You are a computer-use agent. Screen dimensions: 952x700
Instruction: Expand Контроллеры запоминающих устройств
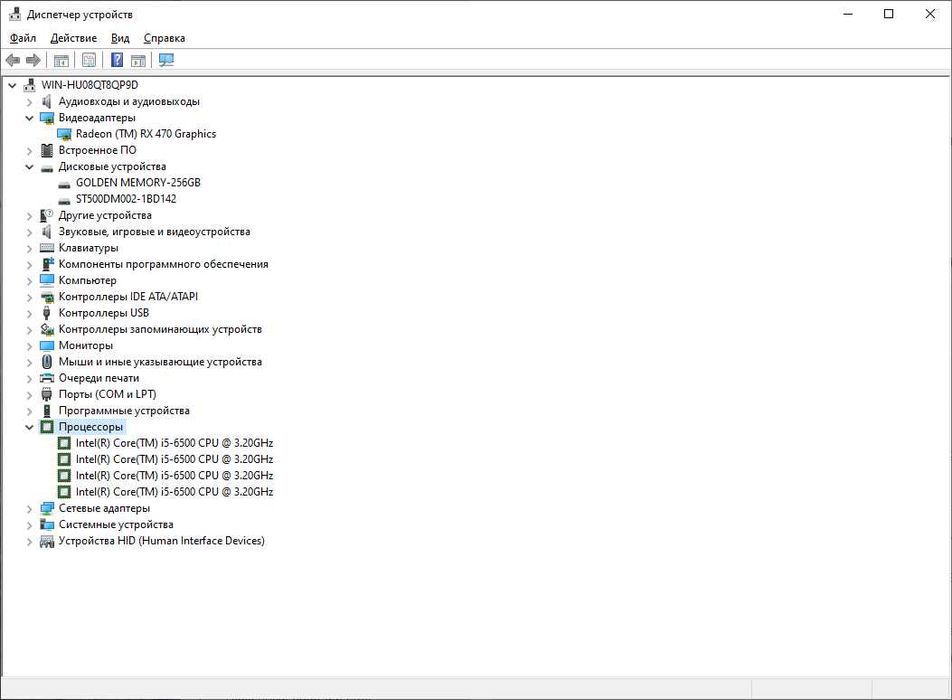[29, 330]
